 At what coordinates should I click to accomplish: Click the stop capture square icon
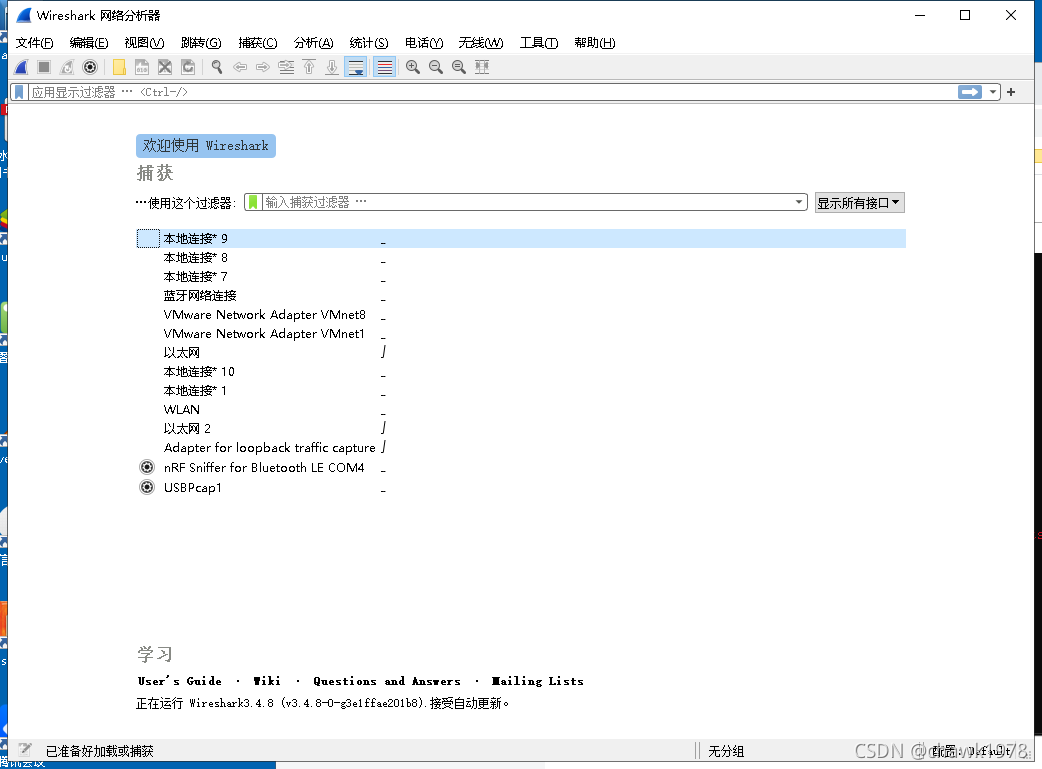(x=44, y=67)
